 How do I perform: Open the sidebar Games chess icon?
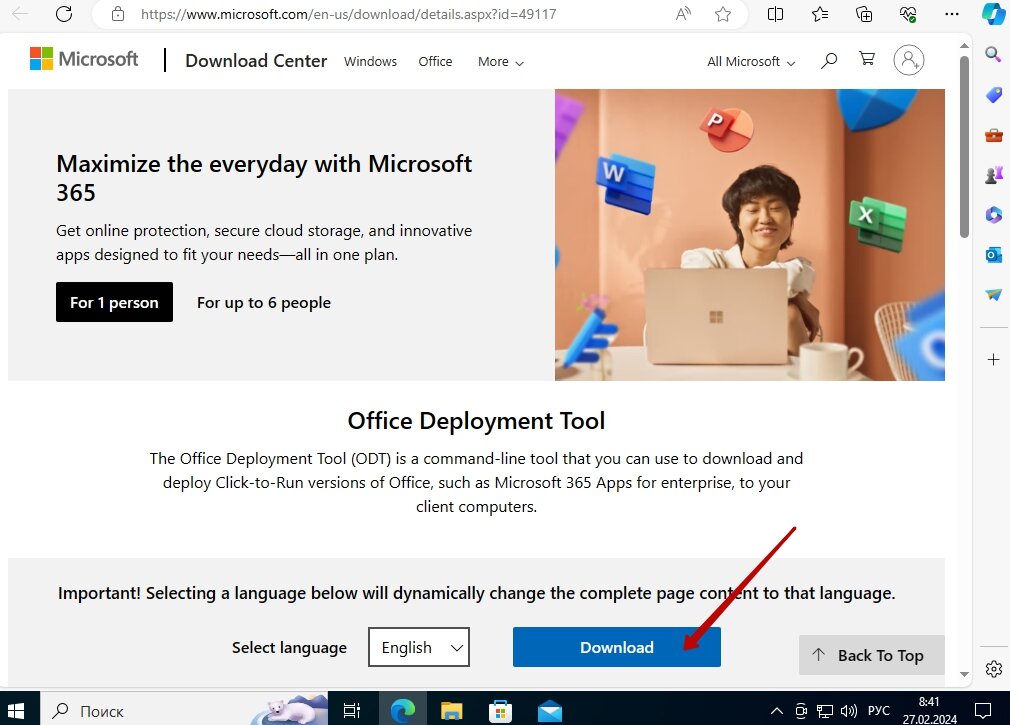(993, 174)
